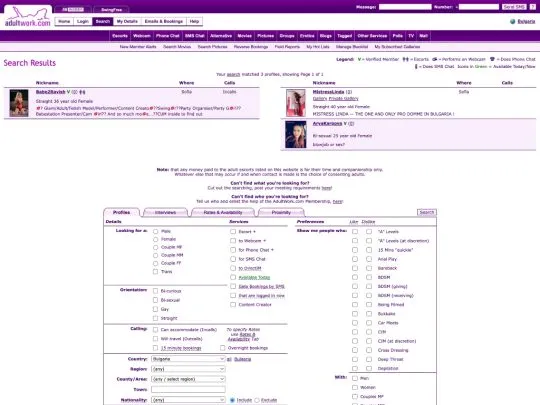The width and height of the screenshot is (540, 405).
Task: Open the Groups section
Action: (287, 36)
